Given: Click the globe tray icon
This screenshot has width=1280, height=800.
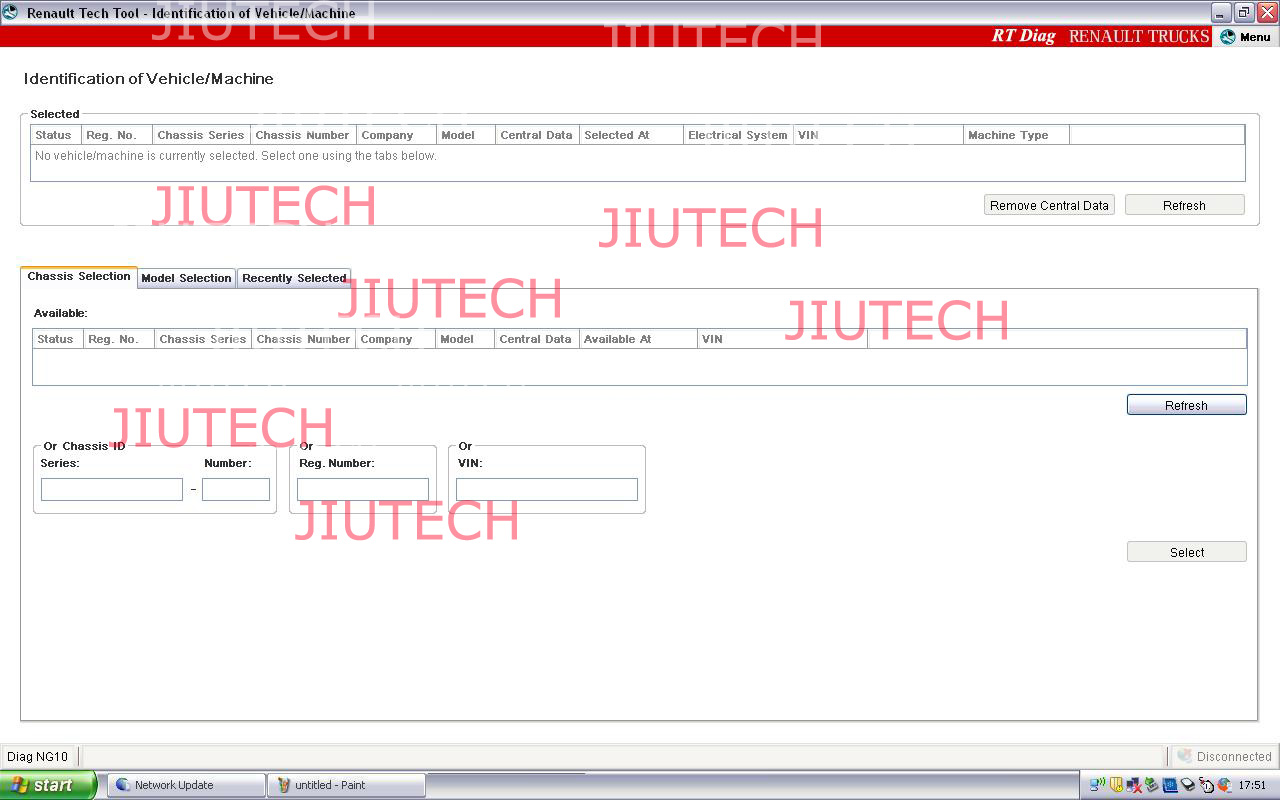Looking at the screenshot, I should coord(1224,785).
